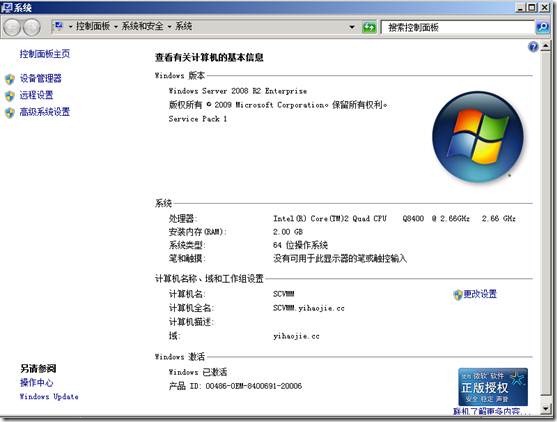This screenshot has height=422, width=557.
Task: Click the shield icon beside 高级系统设置
Action: 10,113
